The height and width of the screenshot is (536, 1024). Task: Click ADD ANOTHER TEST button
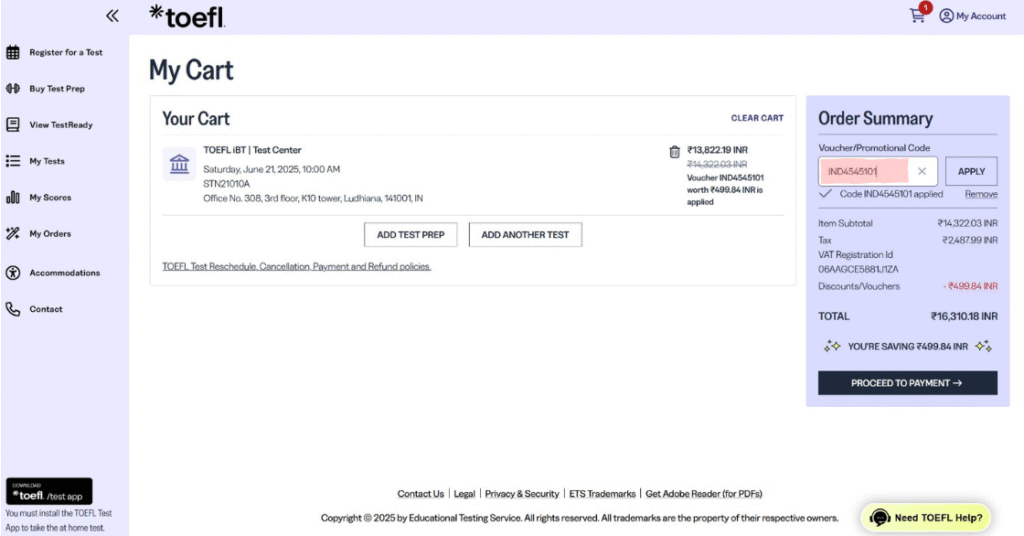click(525, 234)
